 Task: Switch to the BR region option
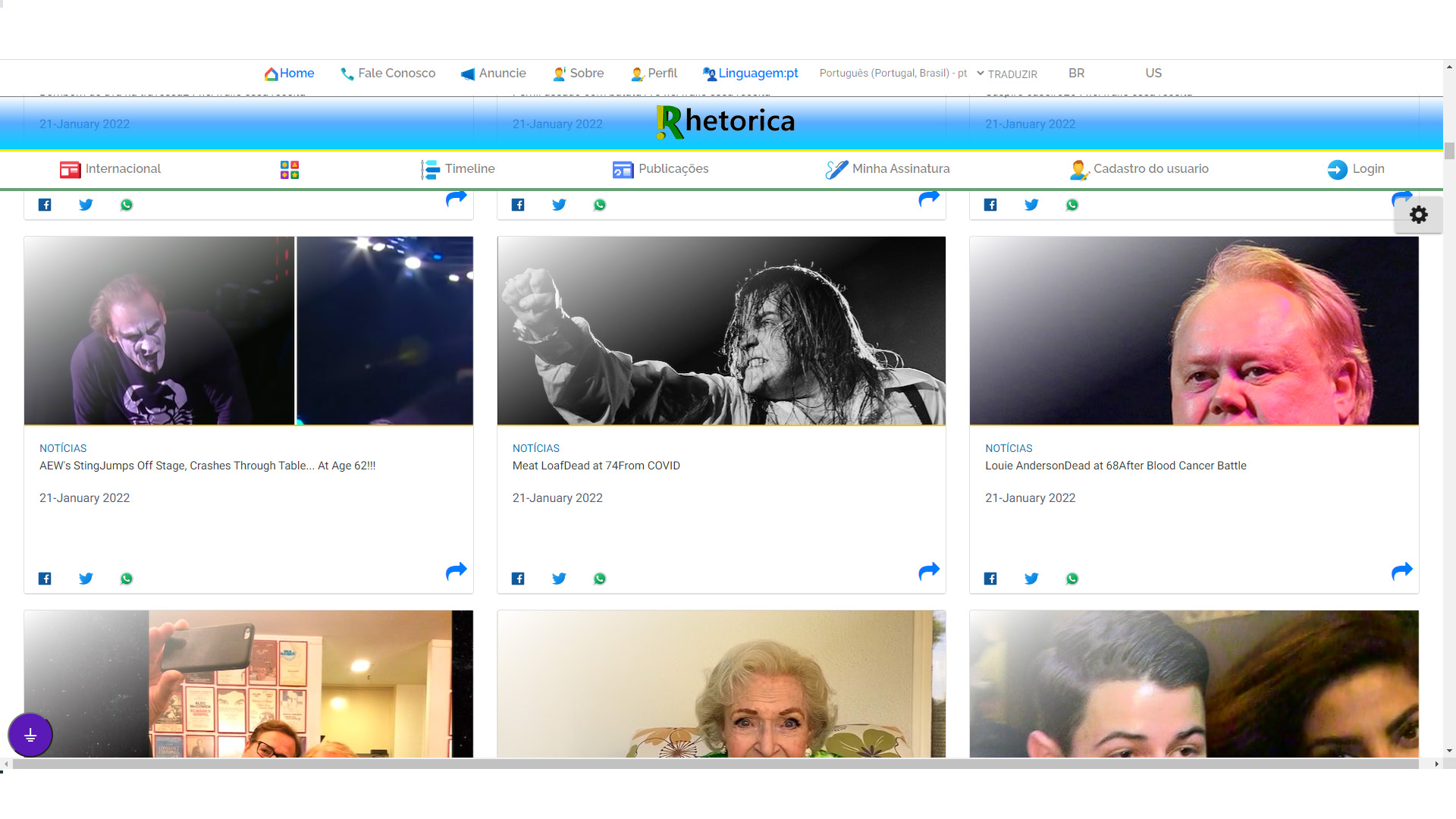tap(1076, 74)
